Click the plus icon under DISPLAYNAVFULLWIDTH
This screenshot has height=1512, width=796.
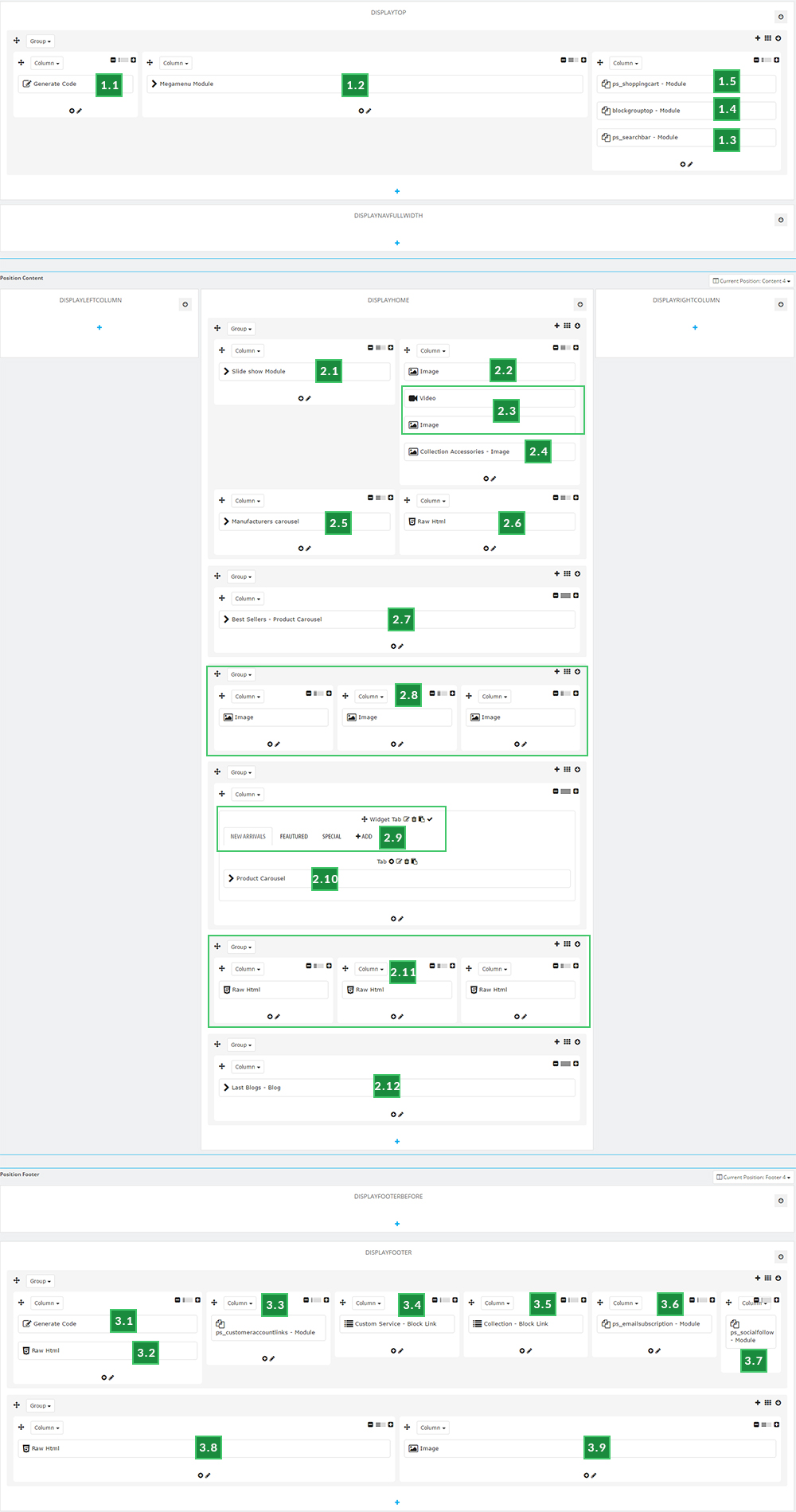(397, 243)
